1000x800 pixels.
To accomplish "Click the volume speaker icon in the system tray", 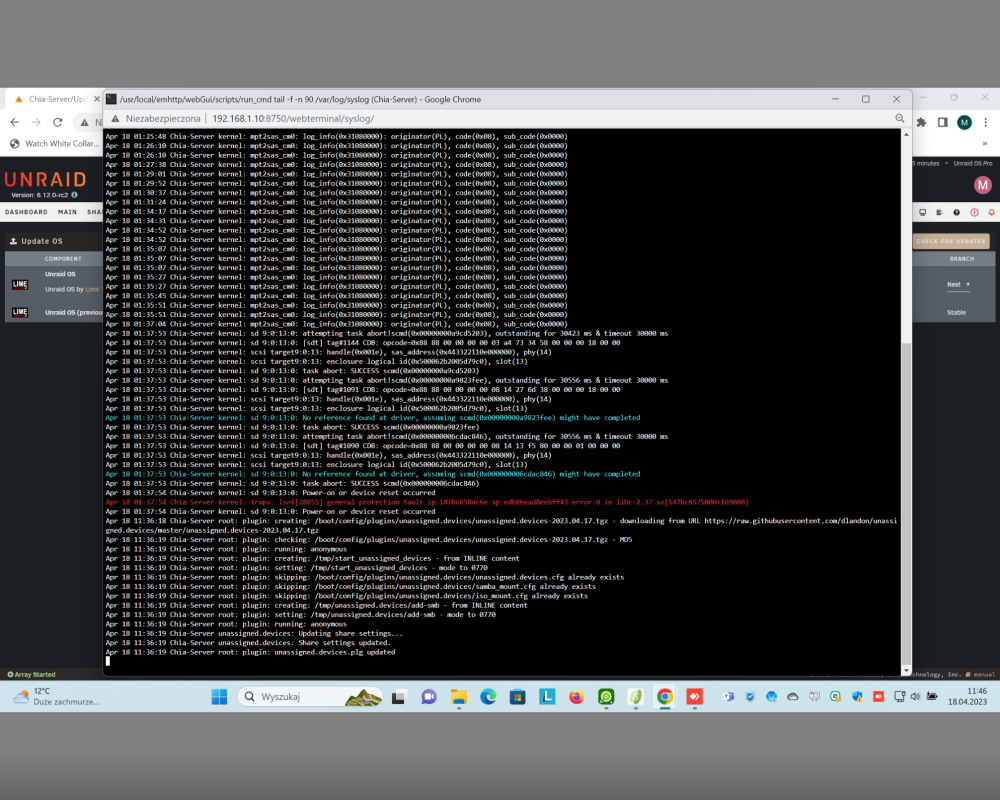I will [915, 697].
